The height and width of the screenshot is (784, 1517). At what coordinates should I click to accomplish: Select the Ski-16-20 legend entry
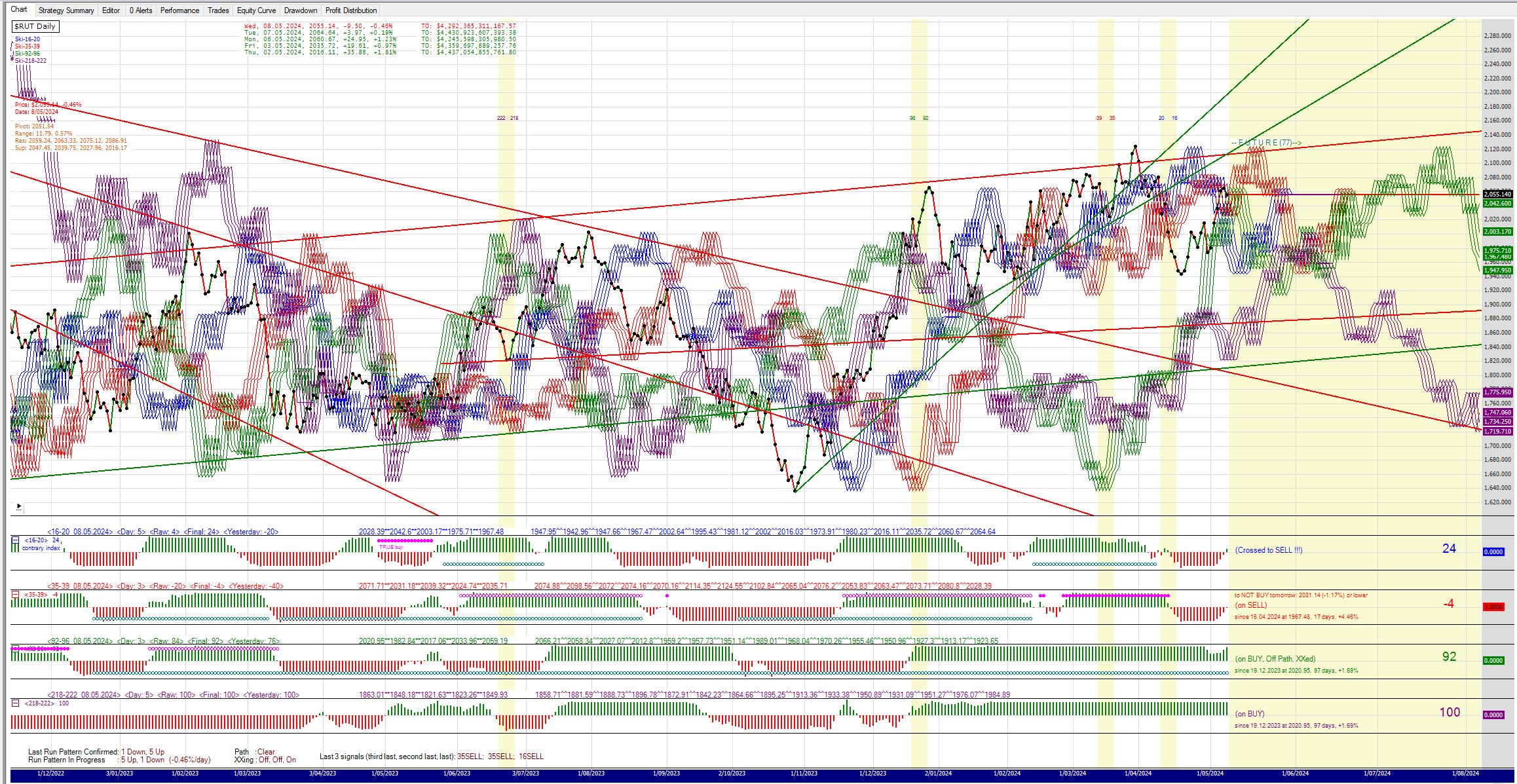coord(28,39)
